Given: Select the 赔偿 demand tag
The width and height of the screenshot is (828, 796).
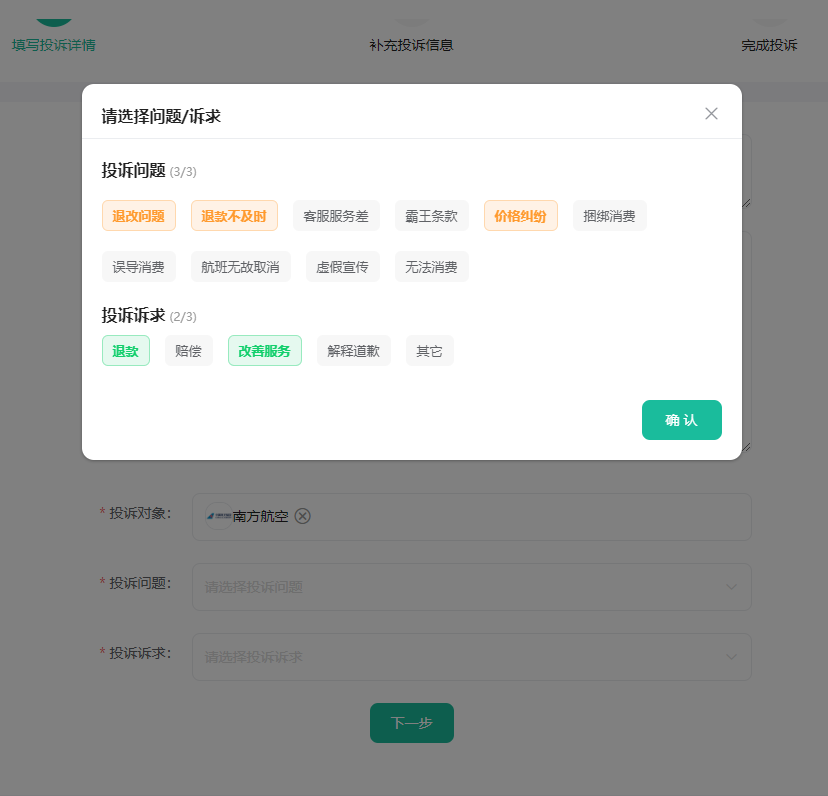Looking at the screenshot, I should click(188, 351).
